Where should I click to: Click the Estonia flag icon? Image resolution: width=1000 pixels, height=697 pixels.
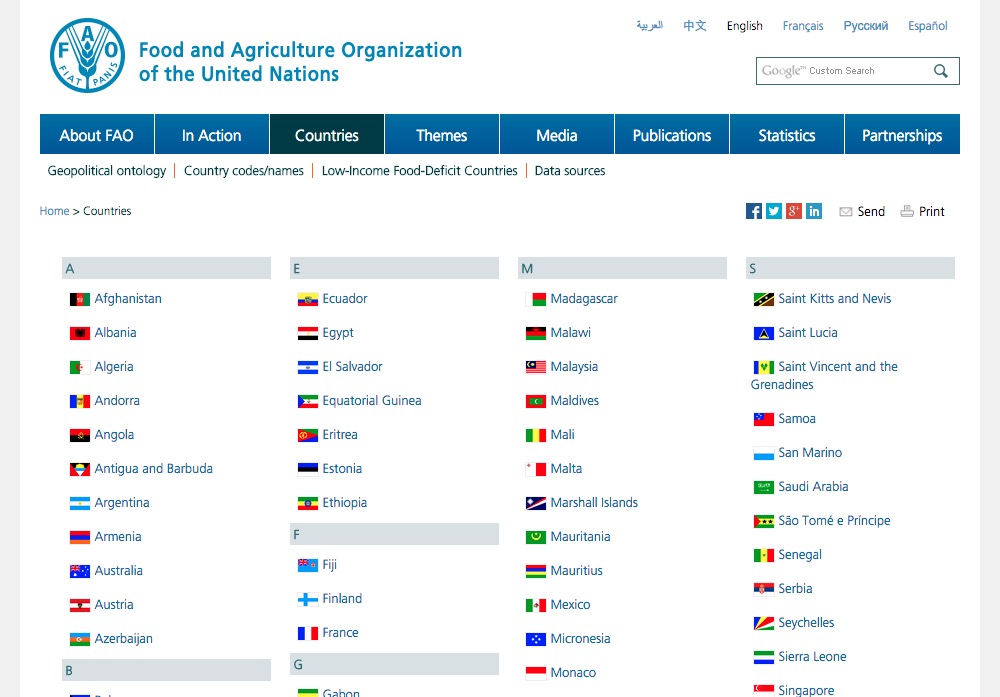[308, 469]
